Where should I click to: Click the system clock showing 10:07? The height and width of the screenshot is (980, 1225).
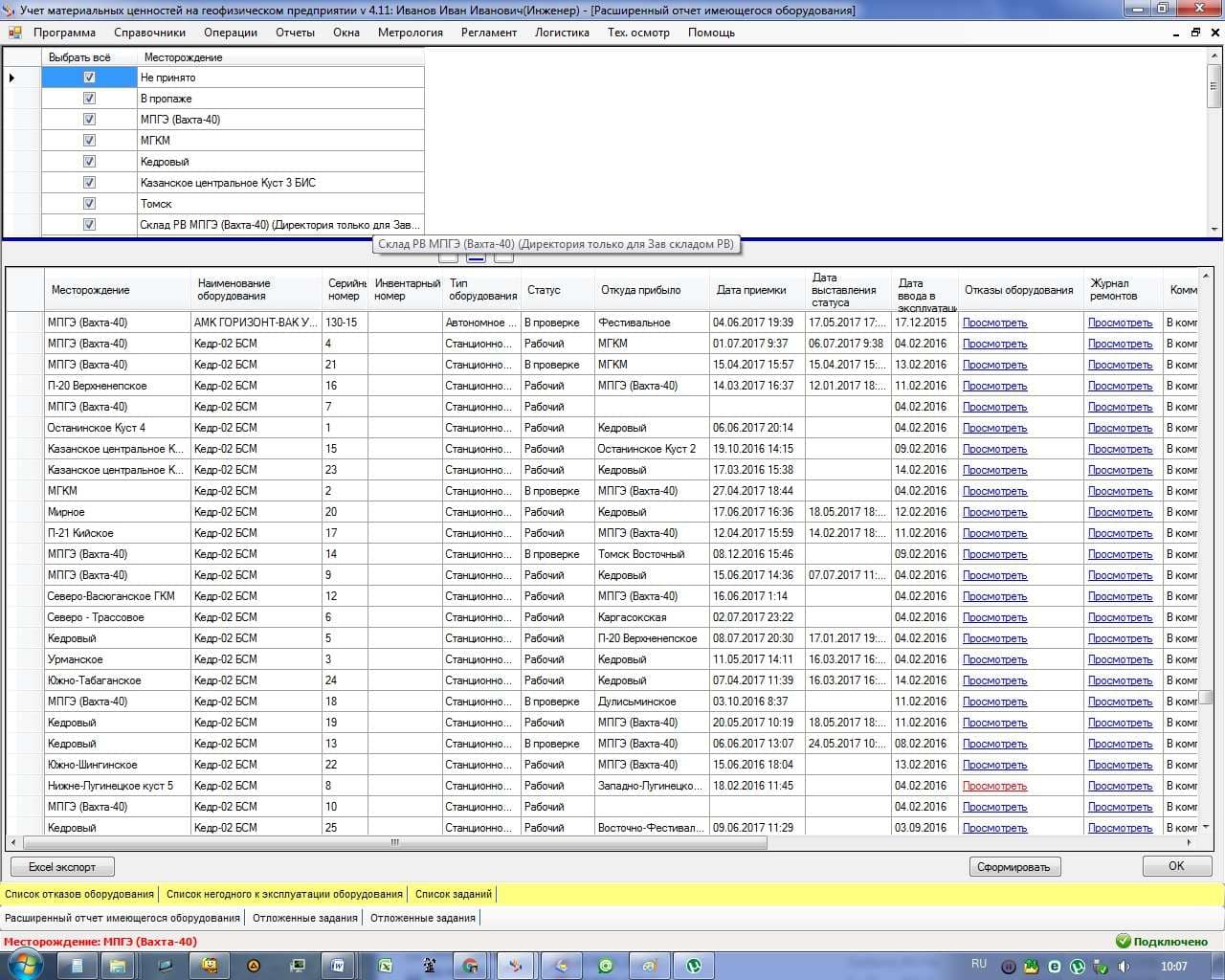click(x=1174, y=967)
